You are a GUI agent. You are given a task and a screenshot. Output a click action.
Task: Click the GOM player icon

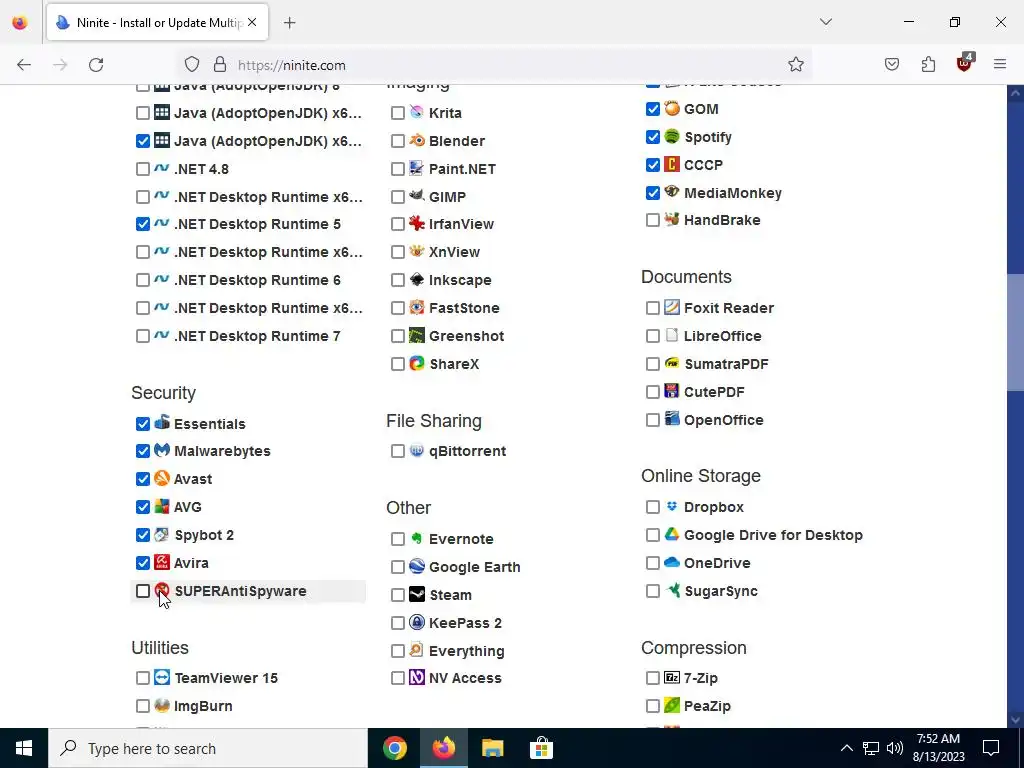671,108
